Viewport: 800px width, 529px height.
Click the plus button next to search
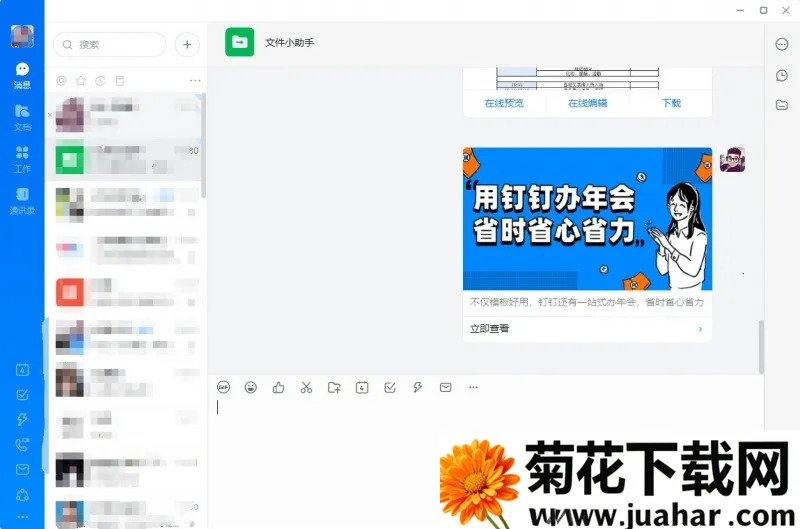point(187,45)
